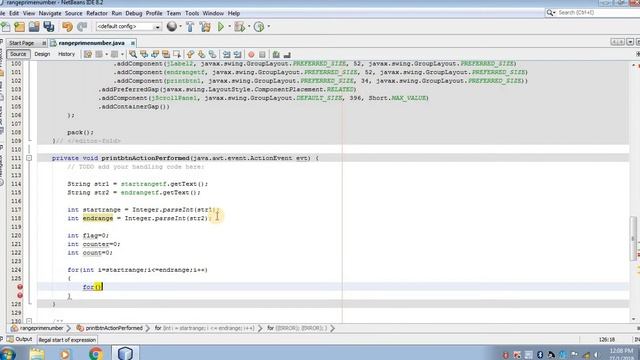Close the rangeprimenumber.java tab
Image resolution: width=640 pixels, height=360 pixels.
[133, 43]
